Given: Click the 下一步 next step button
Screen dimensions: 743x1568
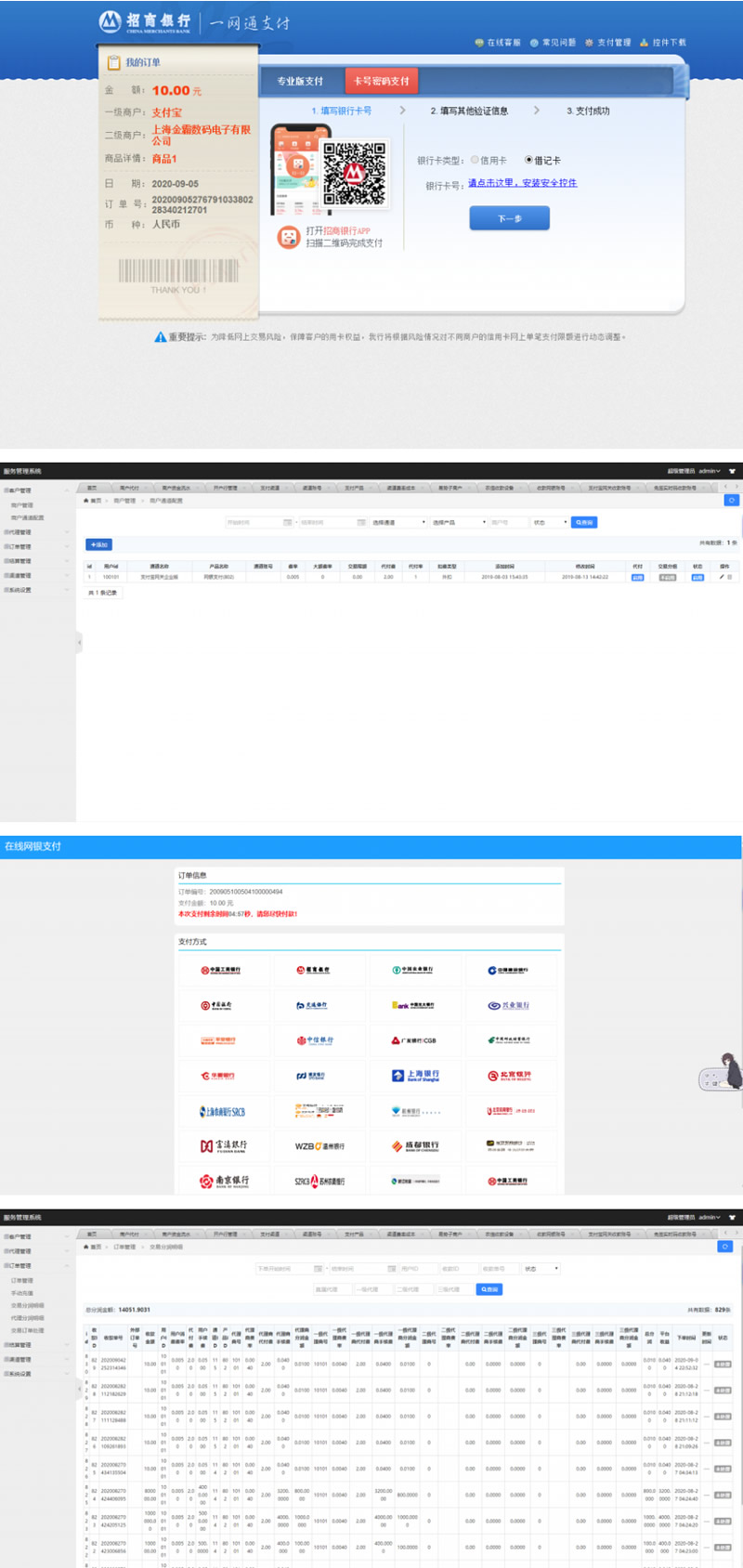Looking at the screenshot, I should pos(509,218).
